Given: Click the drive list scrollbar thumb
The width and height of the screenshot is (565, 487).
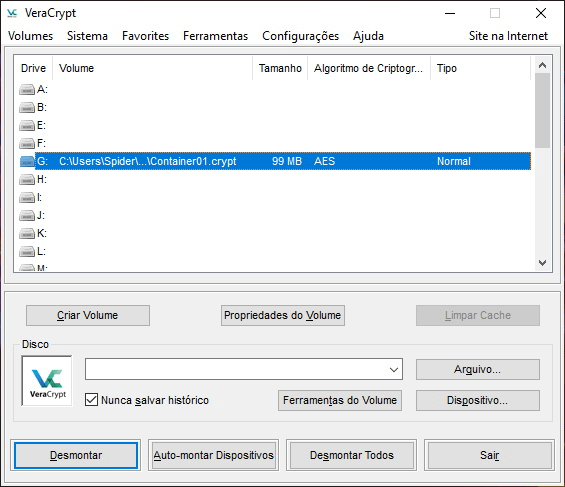Looking at the screenshot, I should tap(542, 110).
